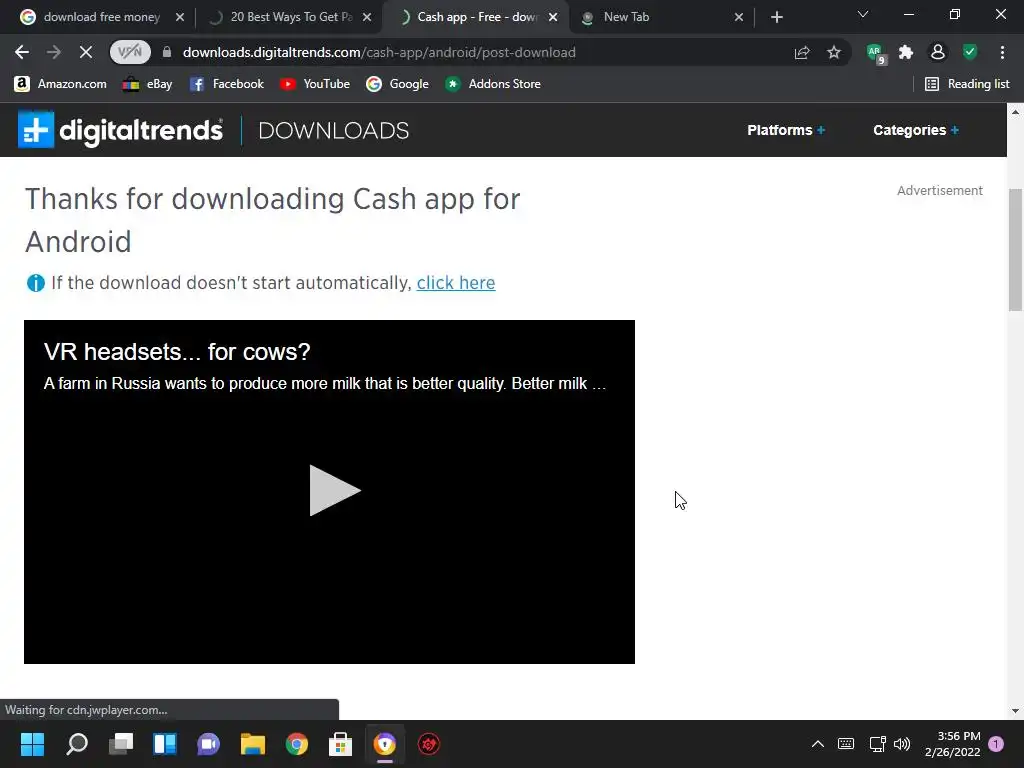Open the Reading list
This screenshot has width=1024, height=768.
pos(967,84)
